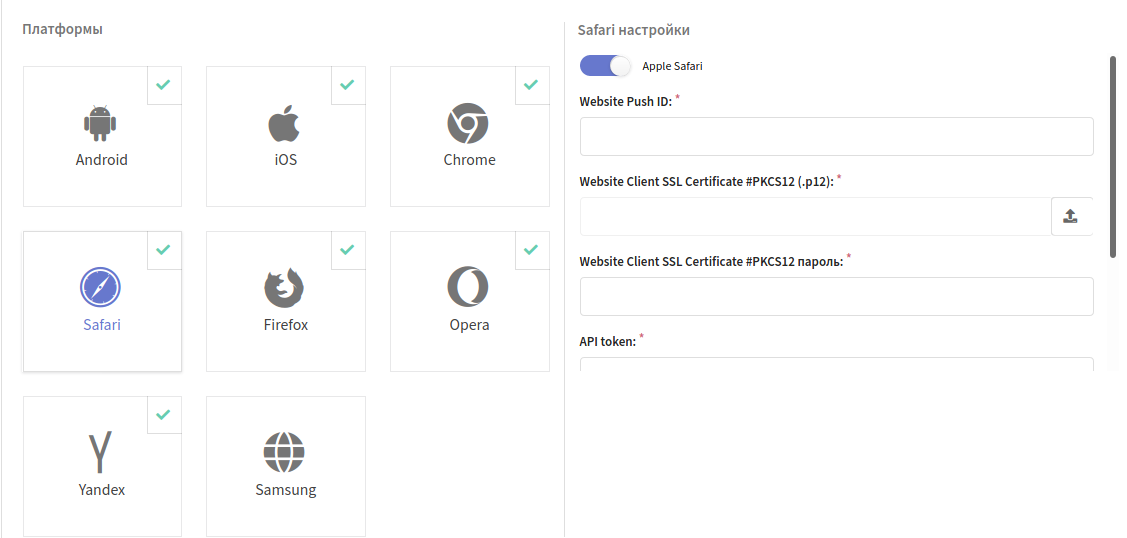Uncheck the Firefox tile checkmark
This screenshot has width=1127, height=538.
pos(347,250)
